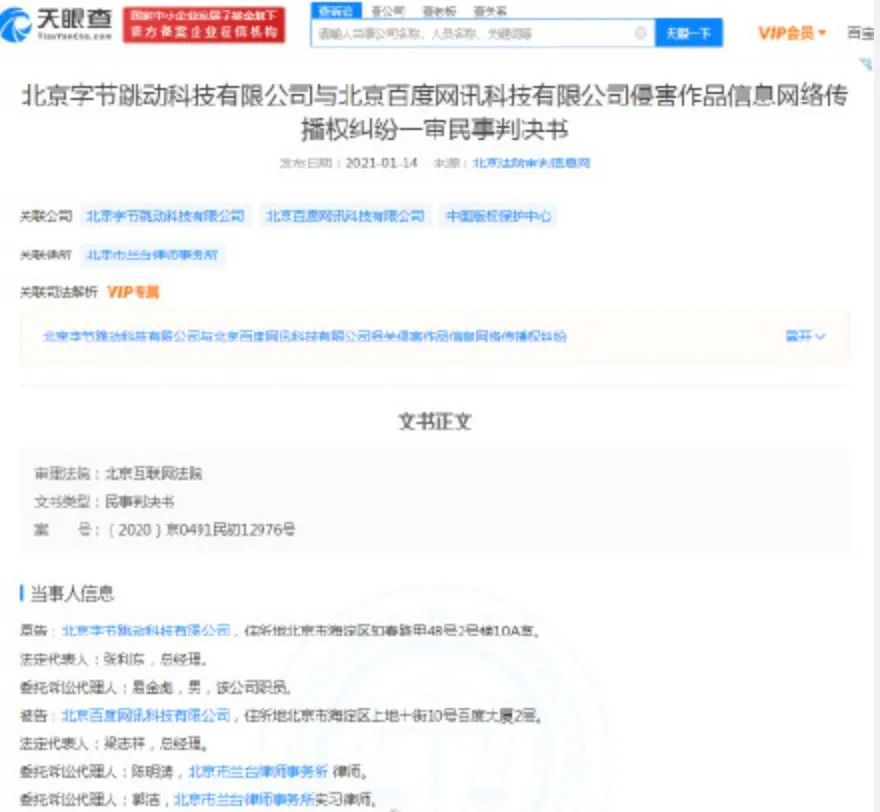
Task: Click the 天眼一下 search button
Action: coord(689,34)
